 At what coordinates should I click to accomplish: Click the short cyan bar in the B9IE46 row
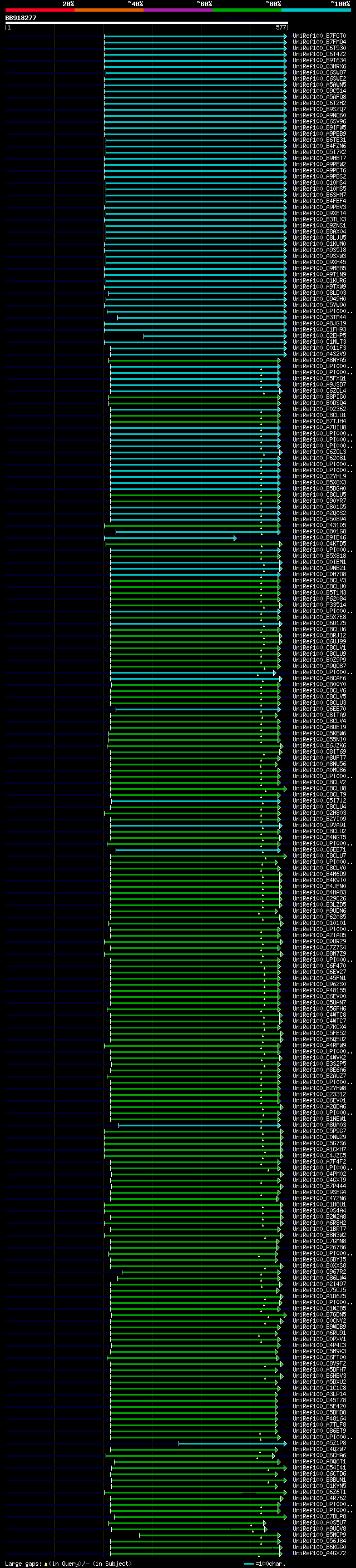170,537
